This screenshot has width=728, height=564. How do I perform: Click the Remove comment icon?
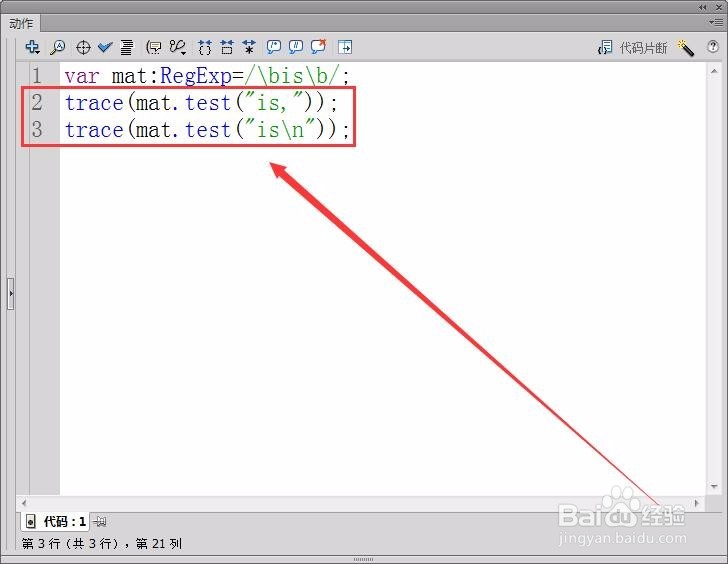(x=318, y=46)
